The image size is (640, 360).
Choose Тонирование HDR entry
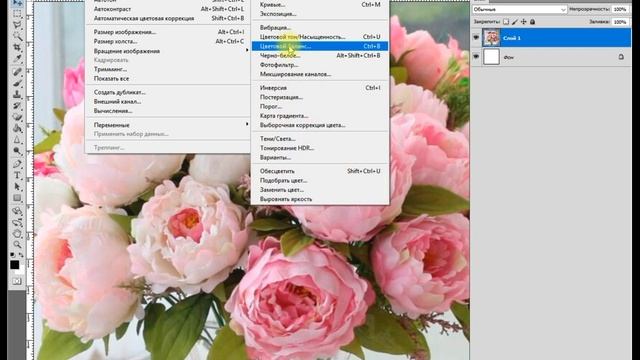pos(320,148)
